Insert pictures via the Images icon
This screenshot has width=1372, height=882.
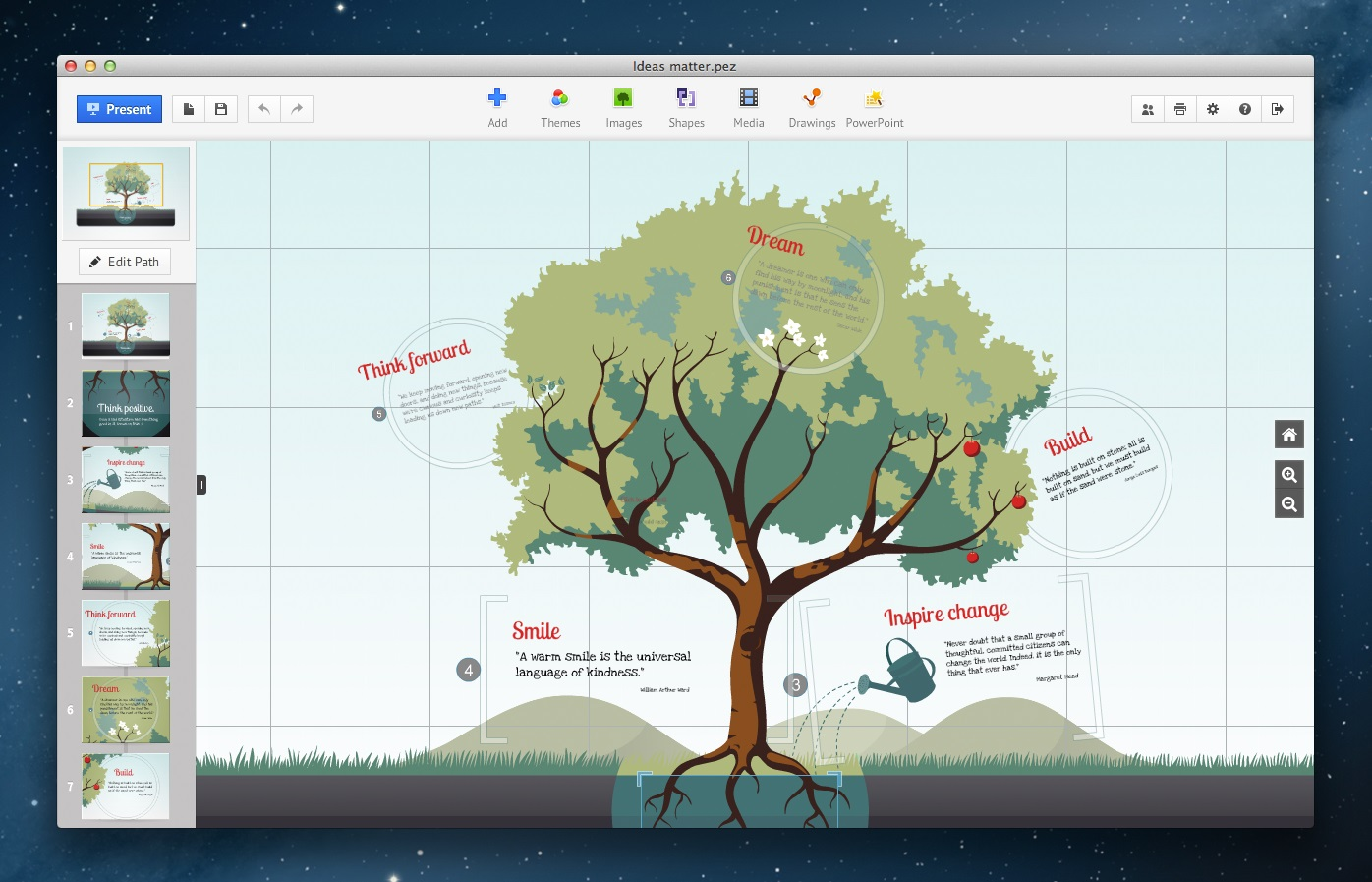coord(623,106)
